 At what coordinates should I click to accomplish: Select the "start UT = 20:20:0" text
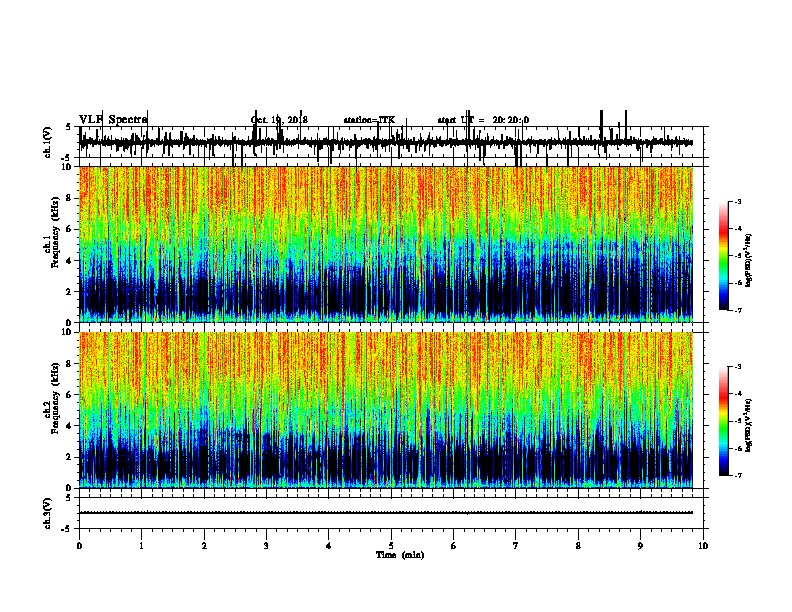(x=483, y=120)
